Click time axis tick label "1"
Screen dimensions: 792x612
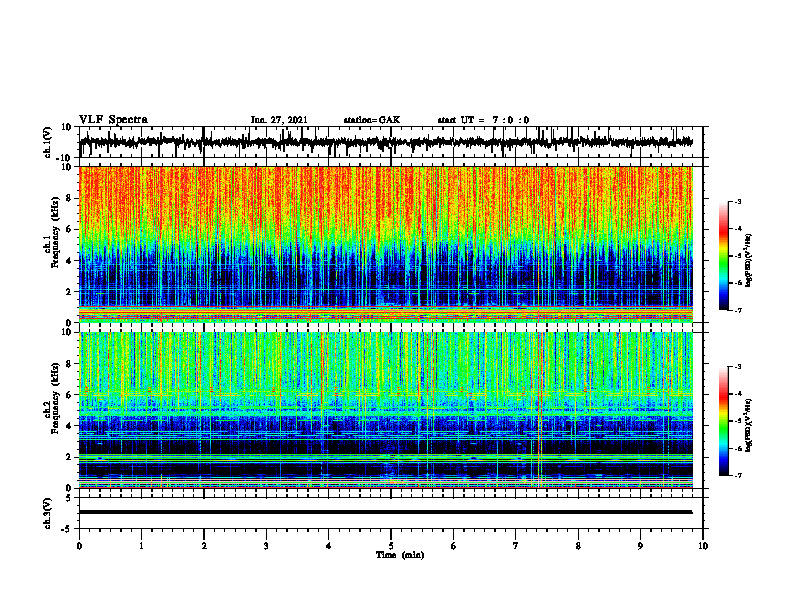click(141, 546)
